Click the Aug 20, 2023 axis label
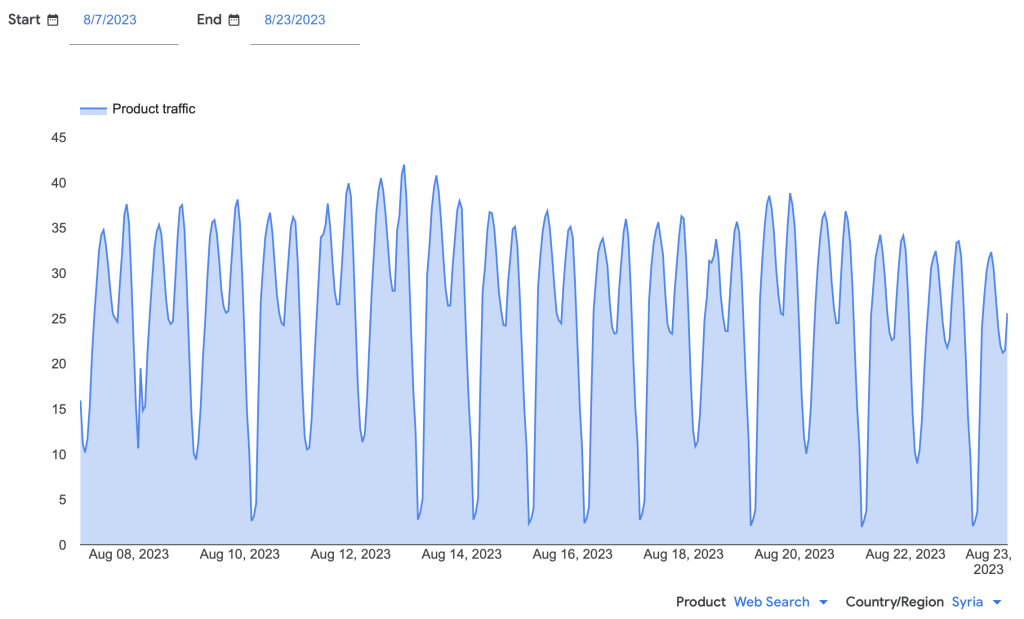 coord(794,554)
